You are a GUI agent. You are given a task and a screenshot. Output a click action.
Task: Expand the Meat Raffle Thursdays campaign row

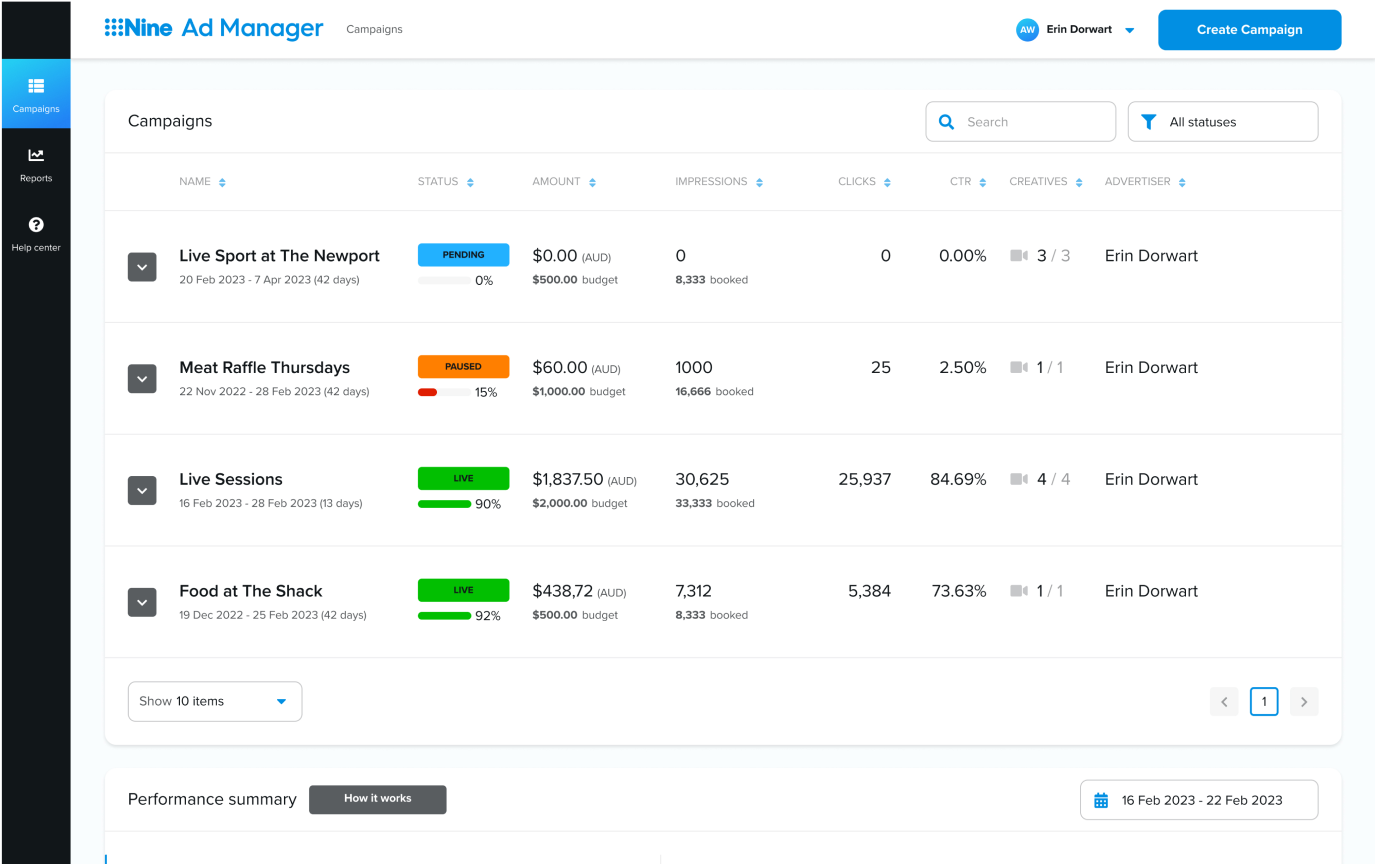click(141, 378)
